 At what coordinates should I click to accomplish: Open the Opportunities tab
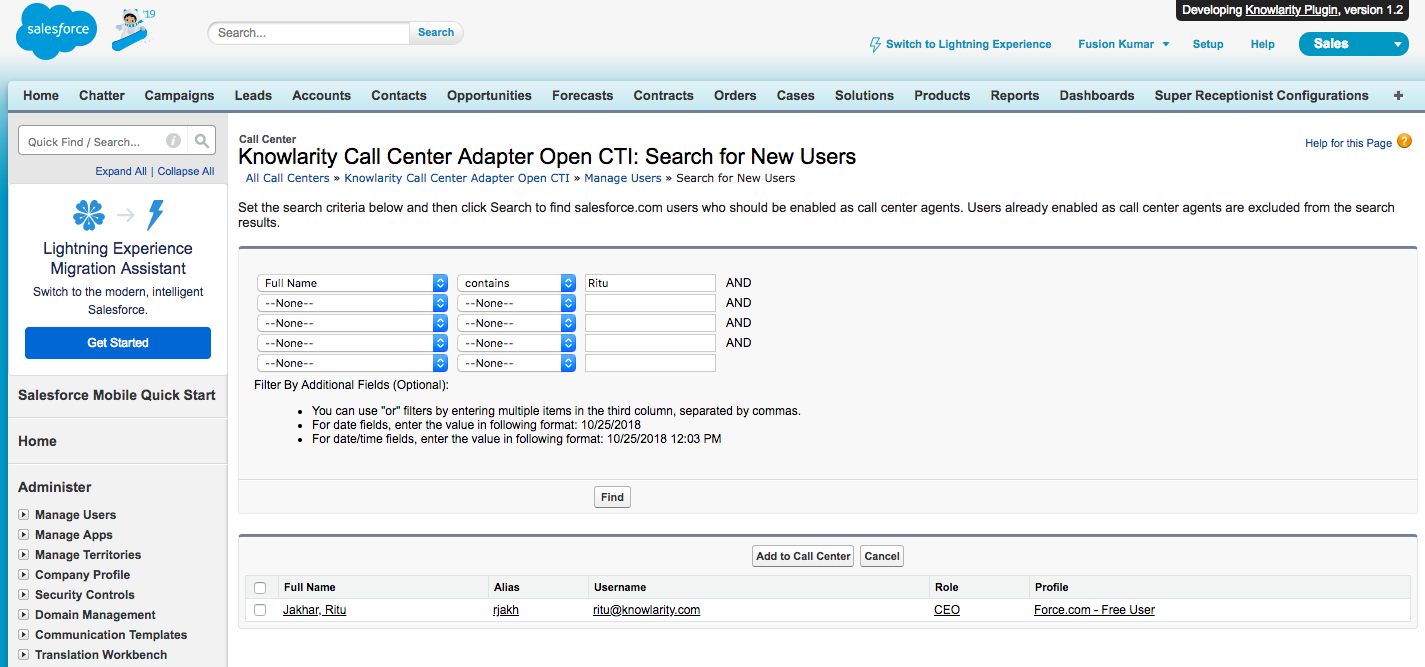click(x=489, y=96)
